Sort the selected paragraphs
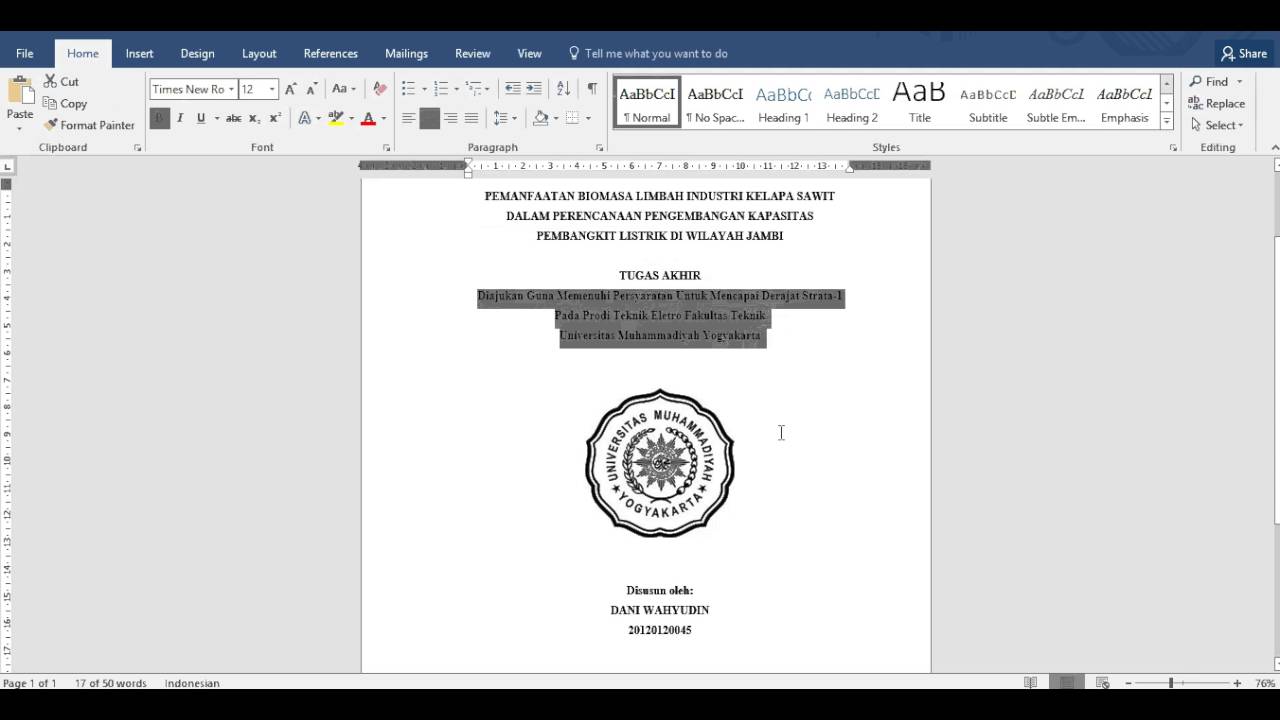 [563, 89]
